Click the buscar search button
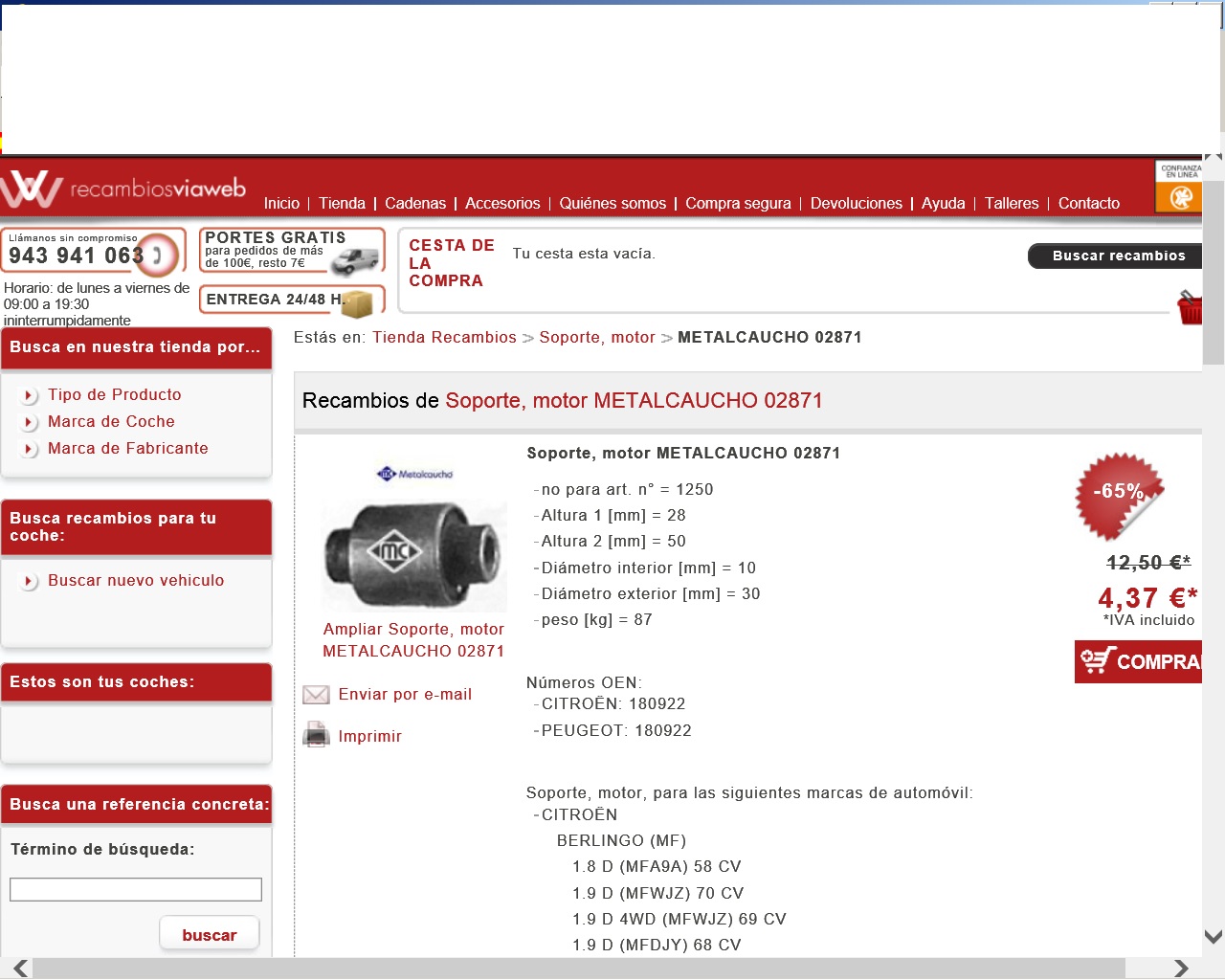Image resolution: width=1225 pixels, height=980 pixels. [210, 935]
